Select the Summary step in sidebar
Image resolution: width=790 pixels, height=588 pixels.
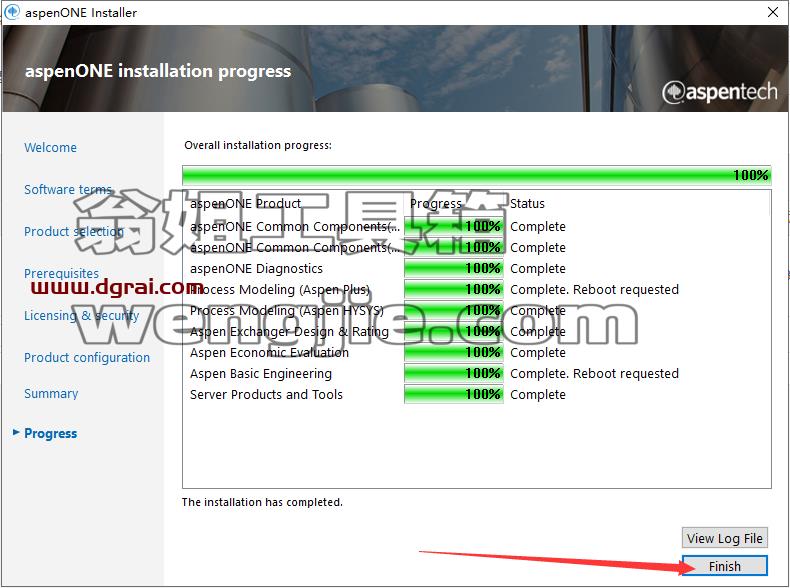click(51, 393)
